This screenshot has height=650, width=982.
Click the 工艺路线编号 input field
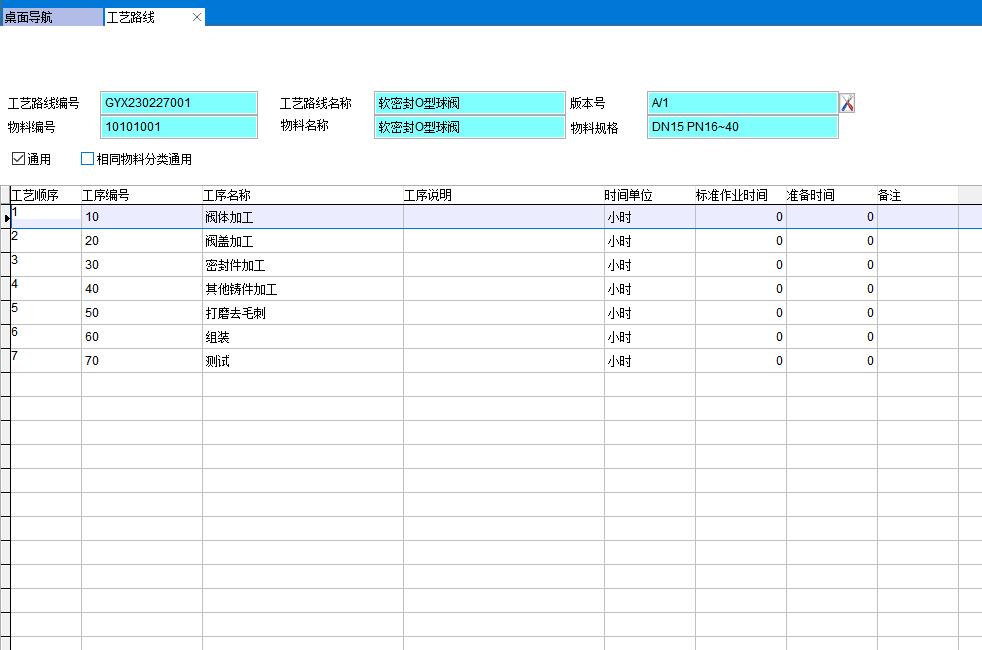pyautogui.click(x=179, y=103)
